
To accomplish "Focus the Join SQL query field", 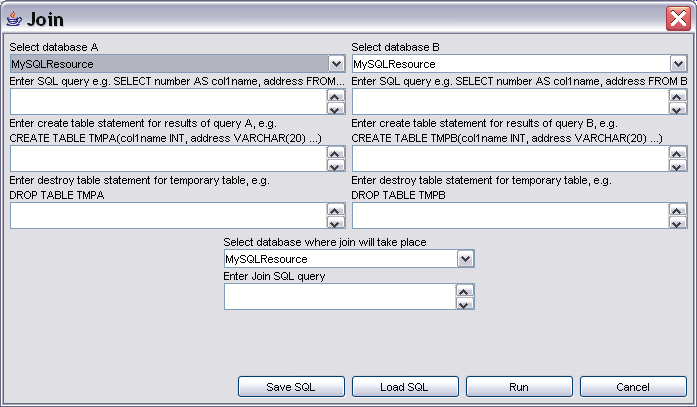I will [x=340, y=296].
